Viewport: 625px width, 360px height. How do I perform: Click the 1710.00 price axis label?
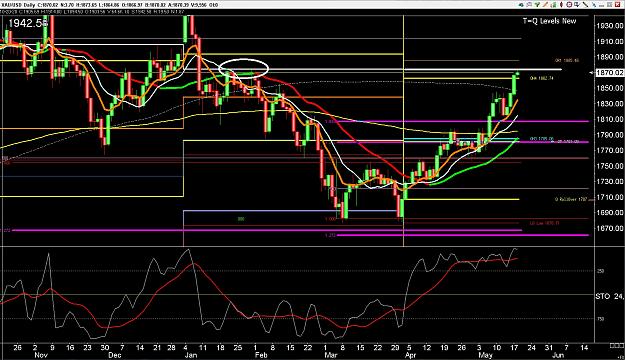610,197
